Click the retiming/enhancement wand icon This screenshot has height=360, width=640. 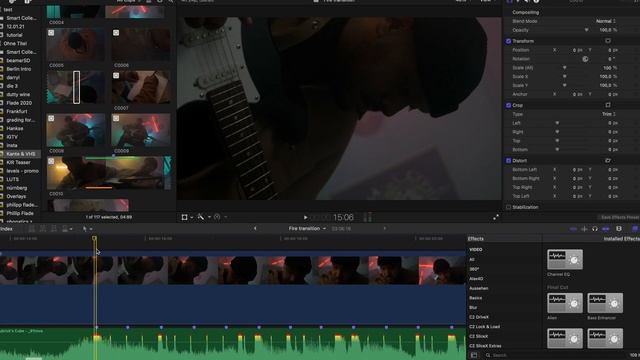[201, 217]
